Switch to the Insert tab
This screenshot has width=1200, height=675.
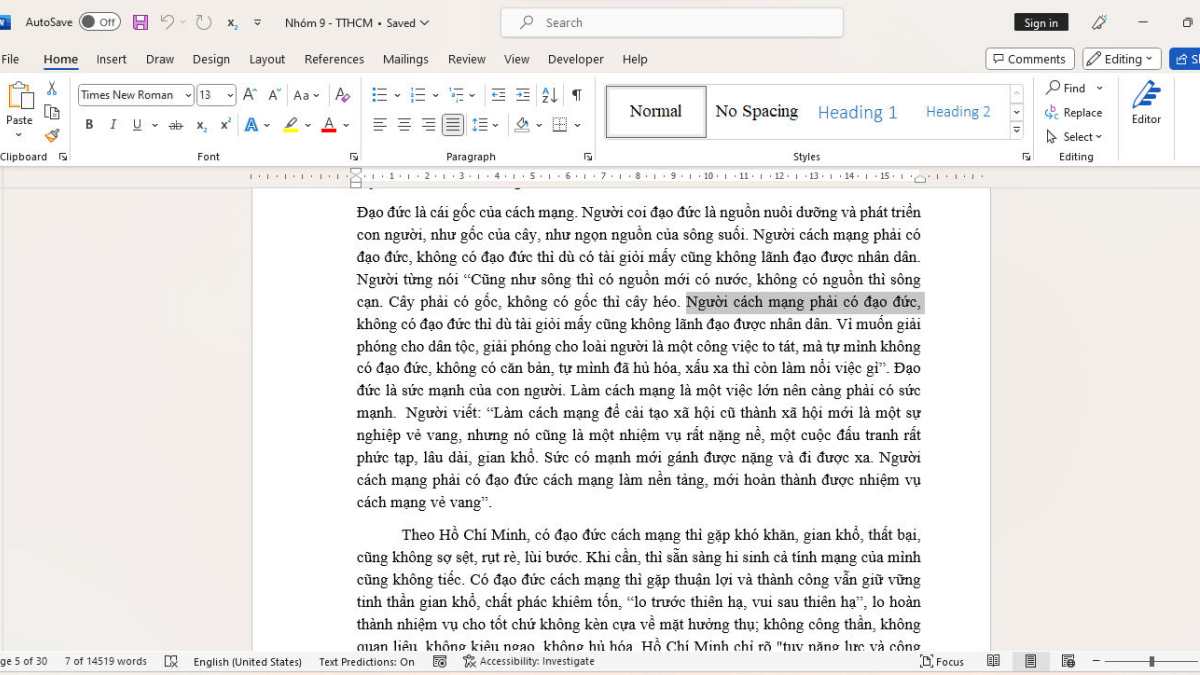(x=111, y=59)
